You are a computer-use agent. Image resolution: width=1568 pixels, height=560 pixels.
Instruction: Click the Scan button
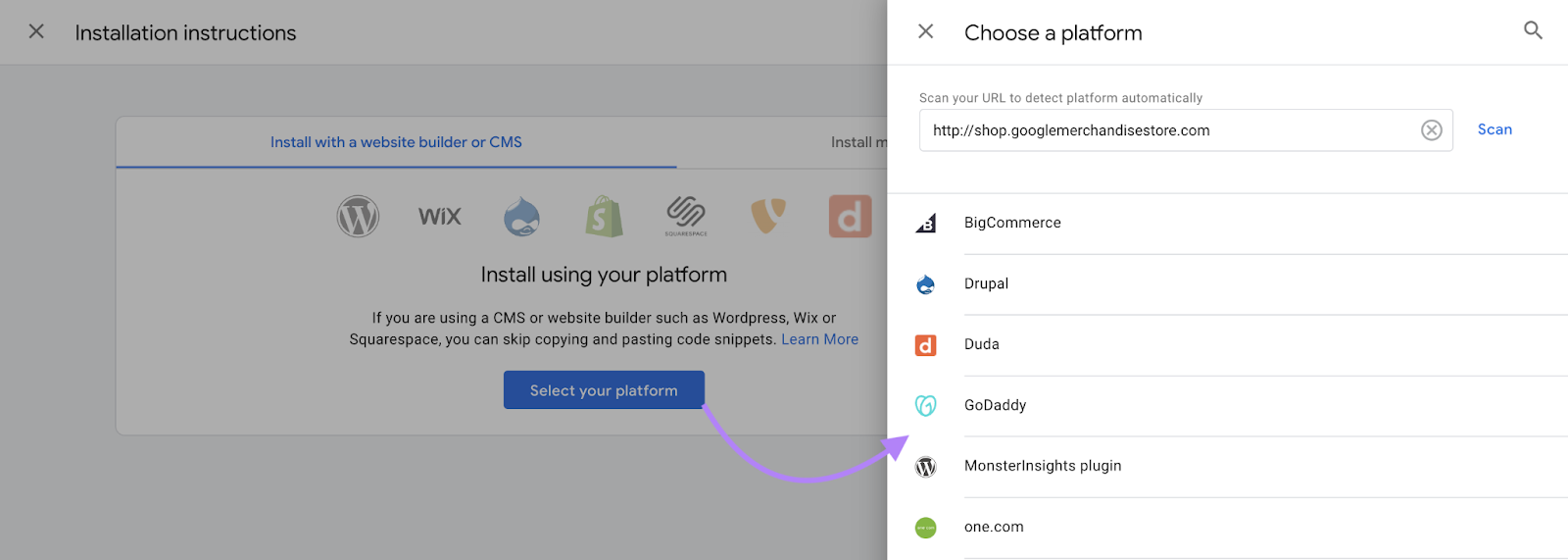tap(1494, 129)
